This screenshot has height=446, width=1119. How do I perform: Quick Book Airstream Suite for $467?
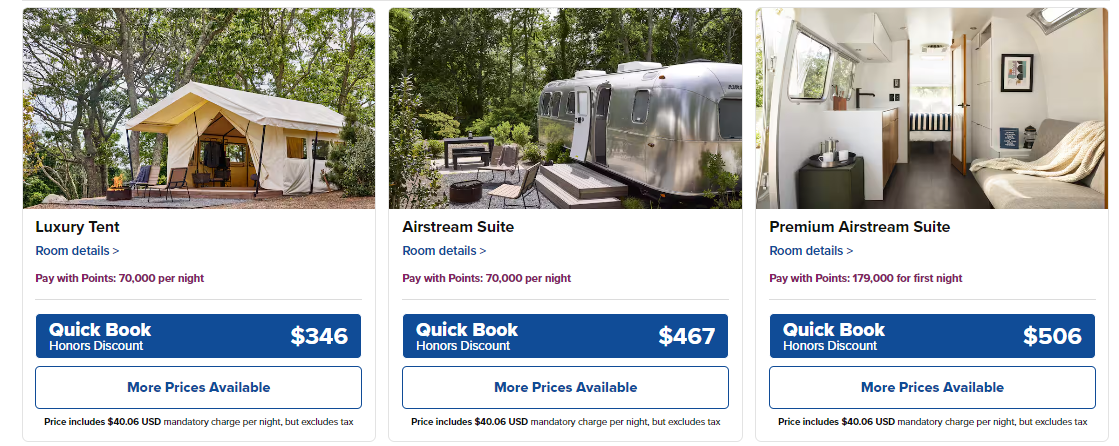click(x=565, y=336)
